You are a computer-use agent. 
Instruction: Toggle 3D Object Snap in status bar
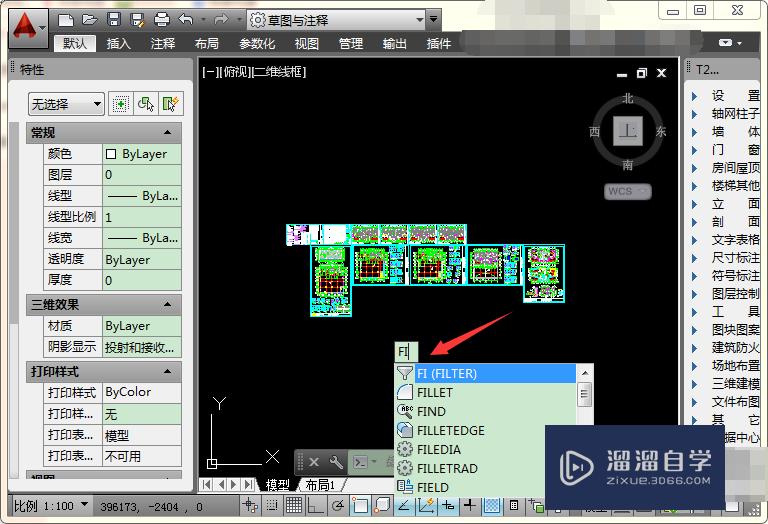point(382,505)
